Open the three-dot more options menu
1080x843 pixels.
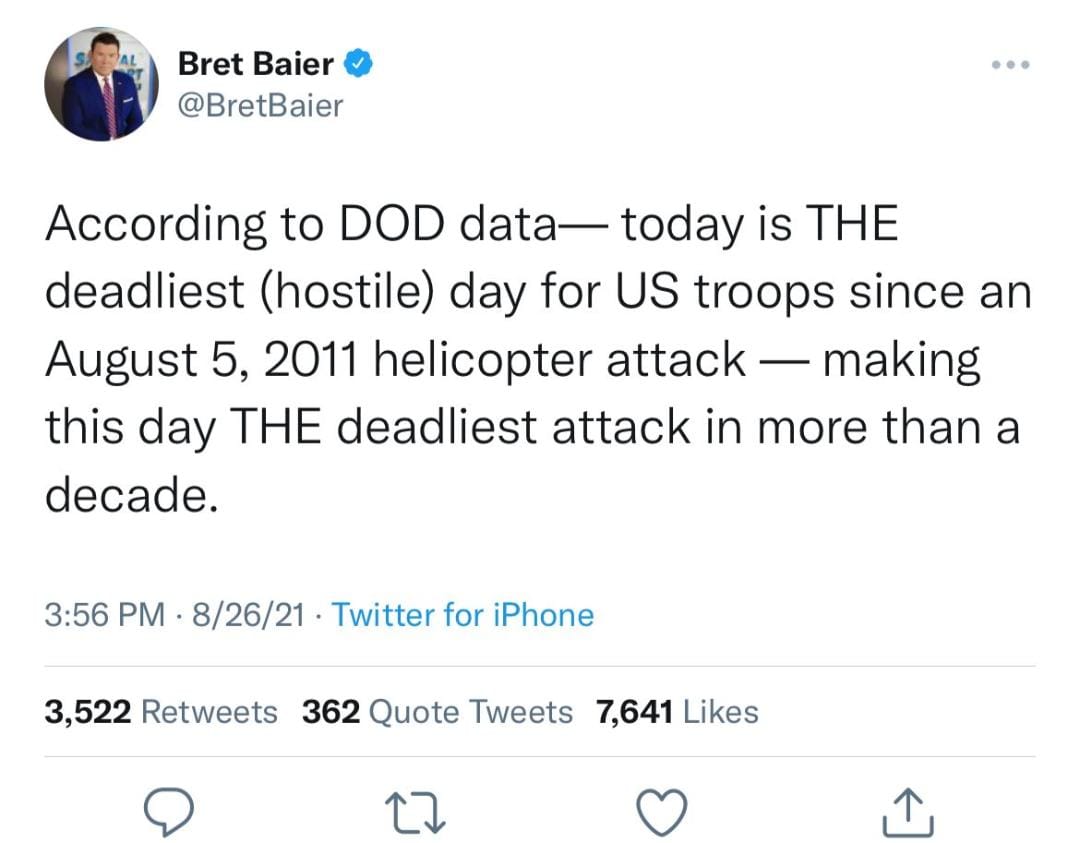point(1010,65)
